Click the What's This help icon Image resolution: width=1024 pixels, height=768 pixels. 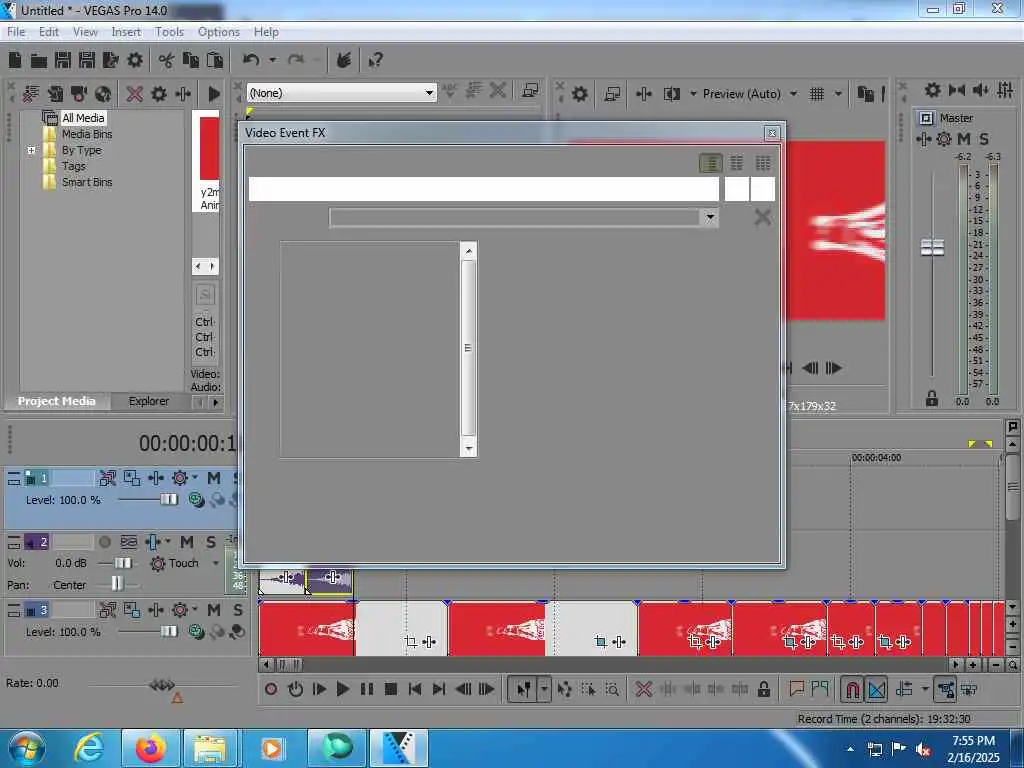coord(375,61)
